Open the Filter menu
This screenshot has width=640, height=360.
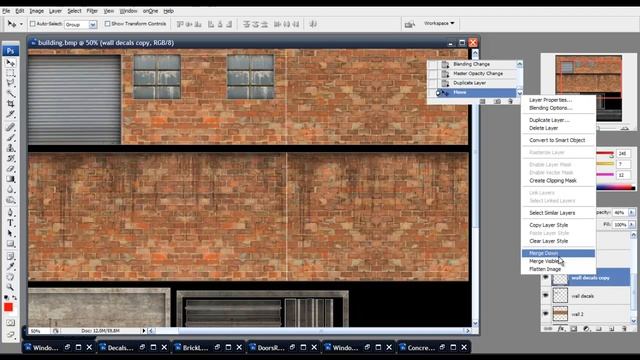pos(92,11)
